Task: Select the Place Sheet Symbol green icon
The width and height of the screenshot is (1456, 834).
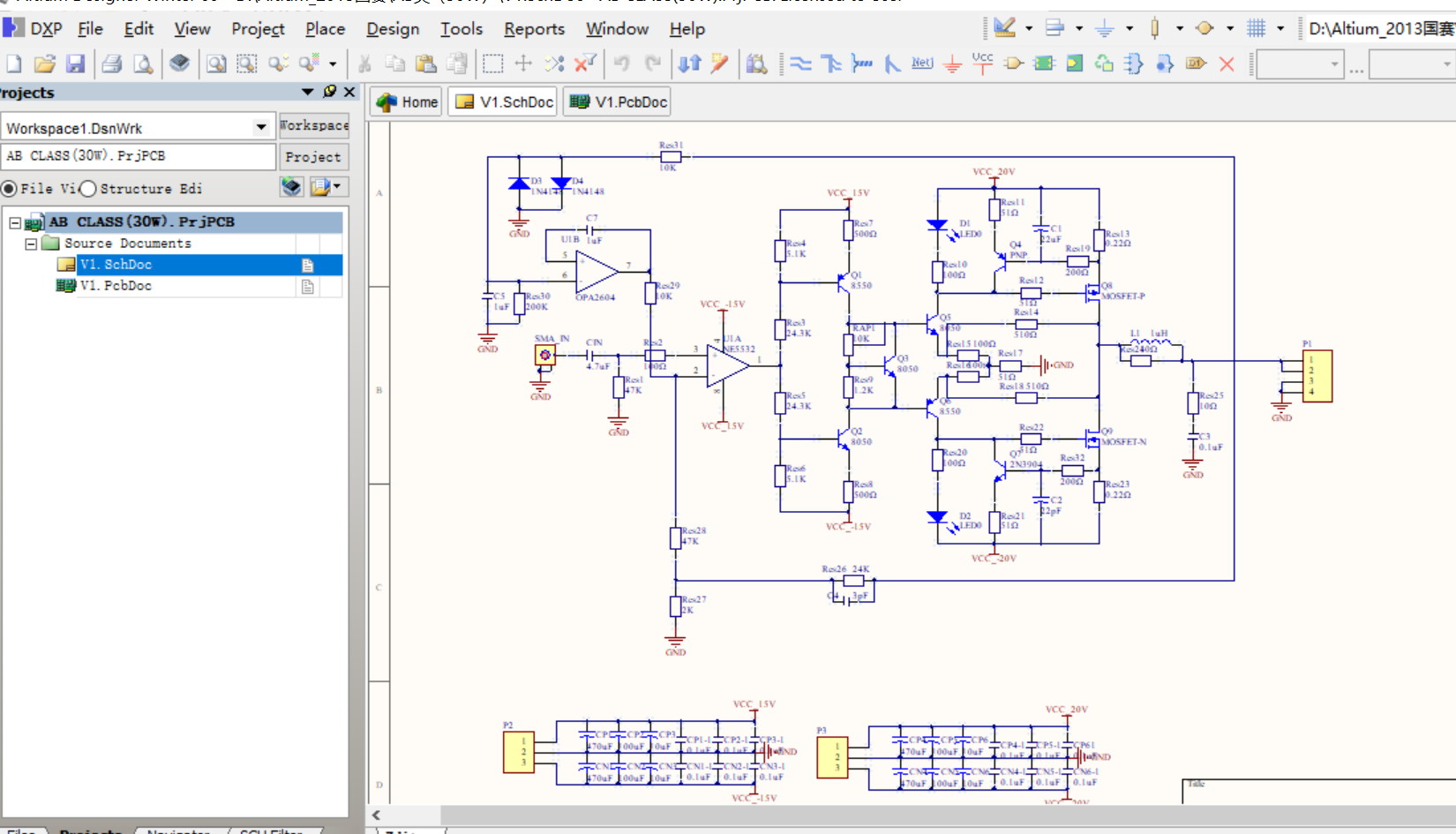Action: [1044, 64]
